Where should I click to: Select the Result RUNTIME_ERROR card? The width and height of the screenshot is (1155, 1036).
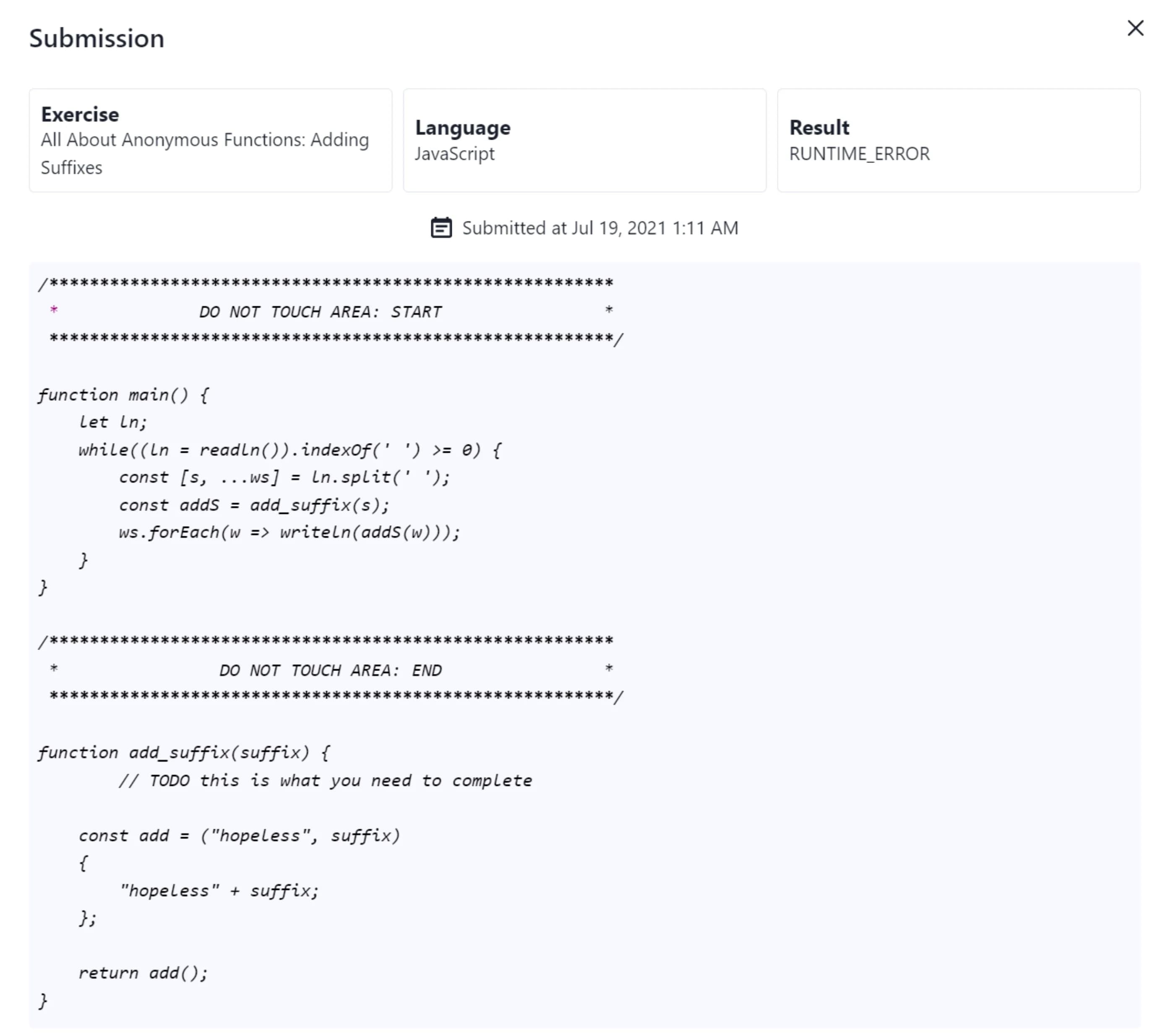coord(959,140)
